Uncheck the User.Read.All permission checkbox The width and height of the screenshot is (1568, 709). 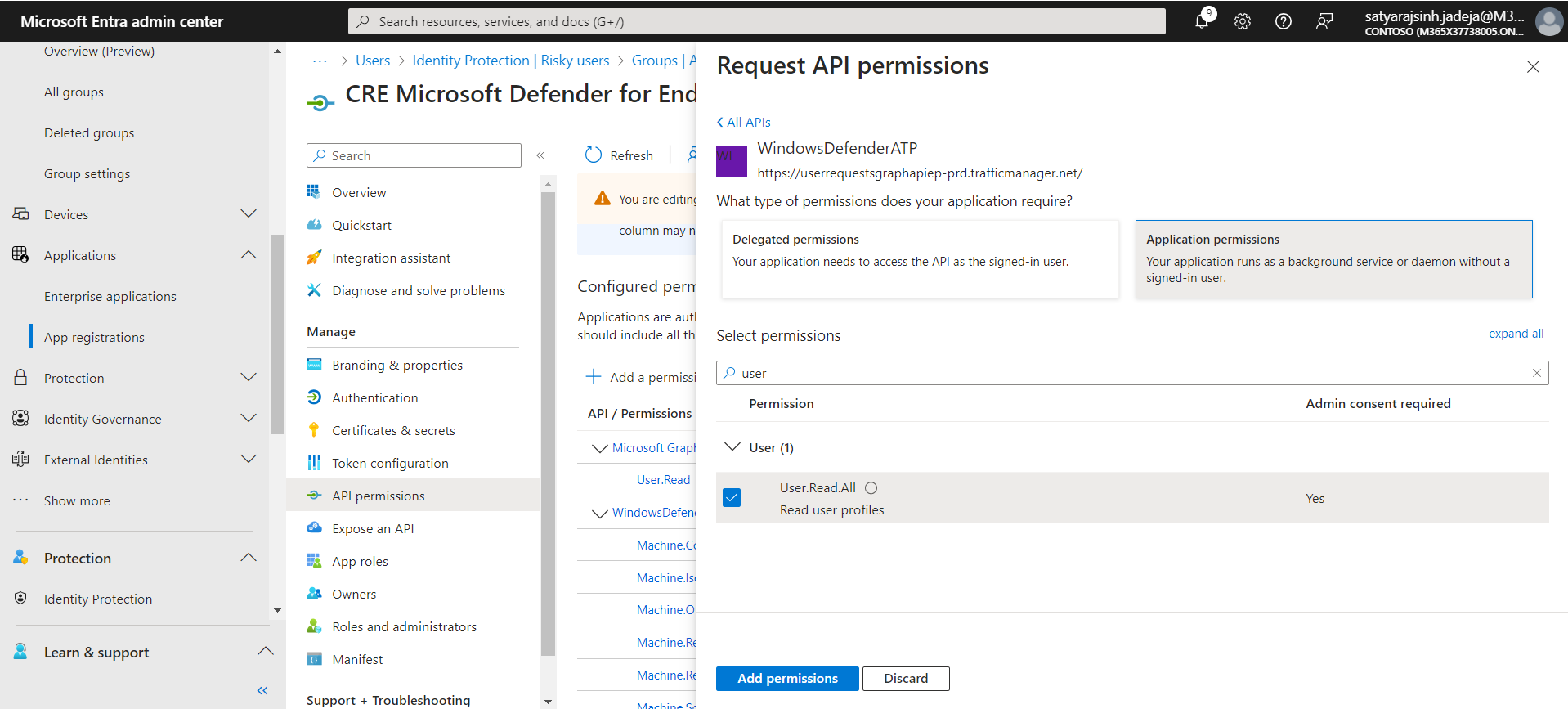[x=732, y=497]
